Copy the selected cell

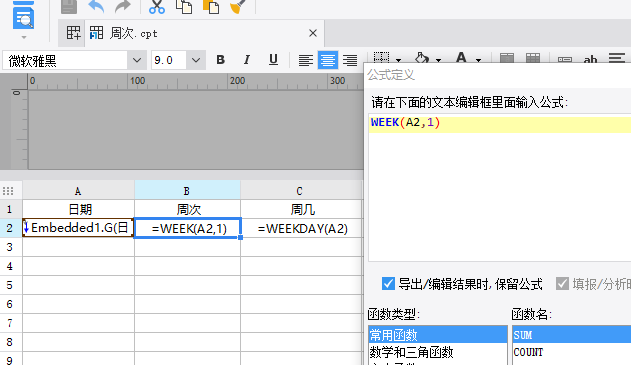tap(184, 7)
